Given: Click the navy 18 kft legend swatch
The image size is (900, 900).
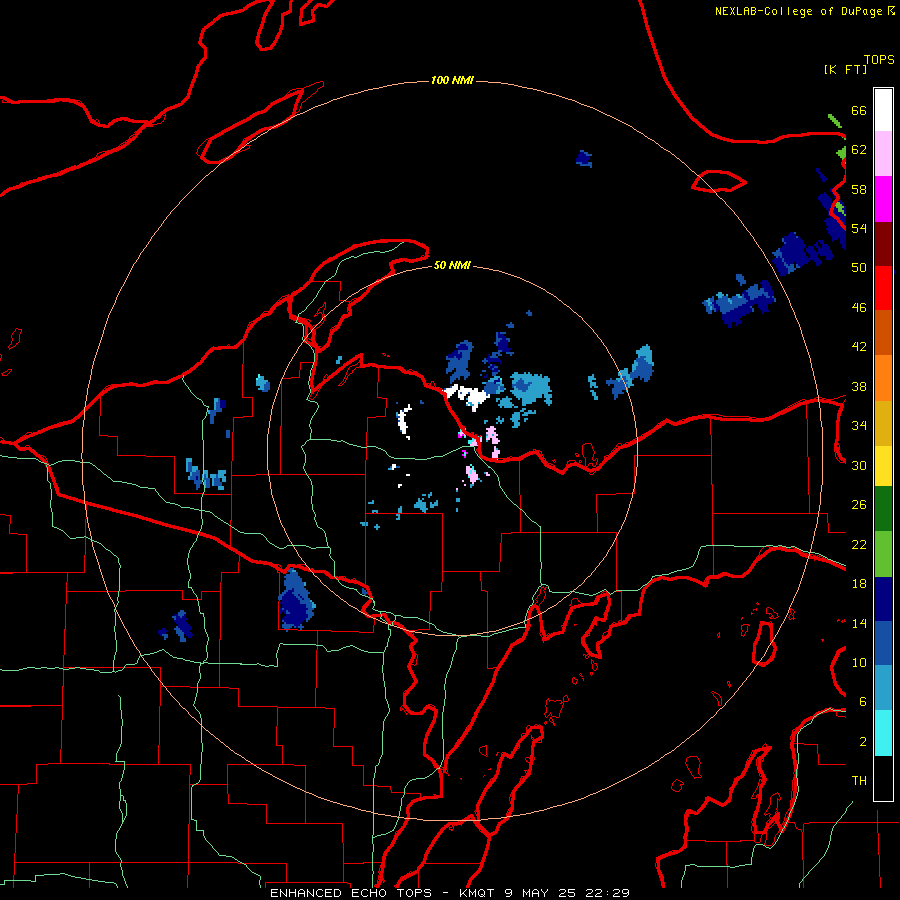Looking at the screenshot, I should pyautogui.click(x=883, y=599).
